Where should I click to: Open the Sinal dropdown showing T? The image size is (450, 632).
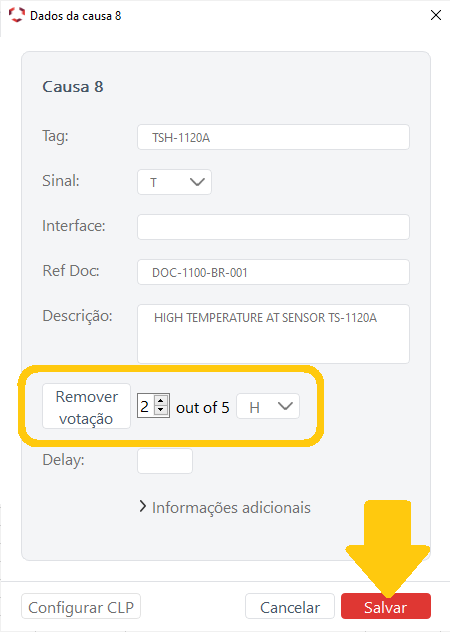[x=174, y=182]
